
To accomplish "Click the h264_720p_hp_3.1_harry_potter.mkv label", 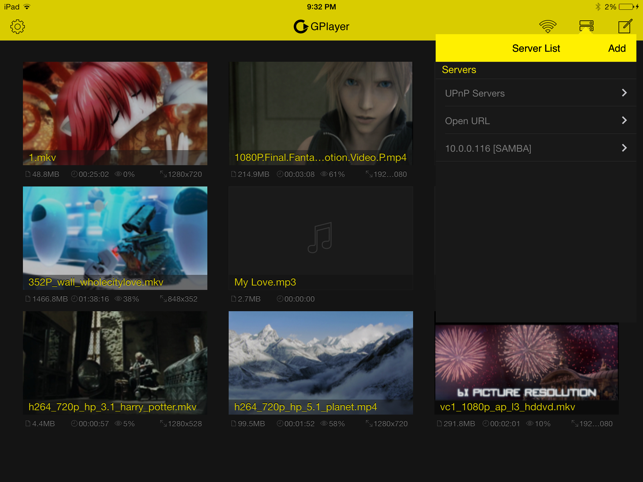I will pos(112,407).
